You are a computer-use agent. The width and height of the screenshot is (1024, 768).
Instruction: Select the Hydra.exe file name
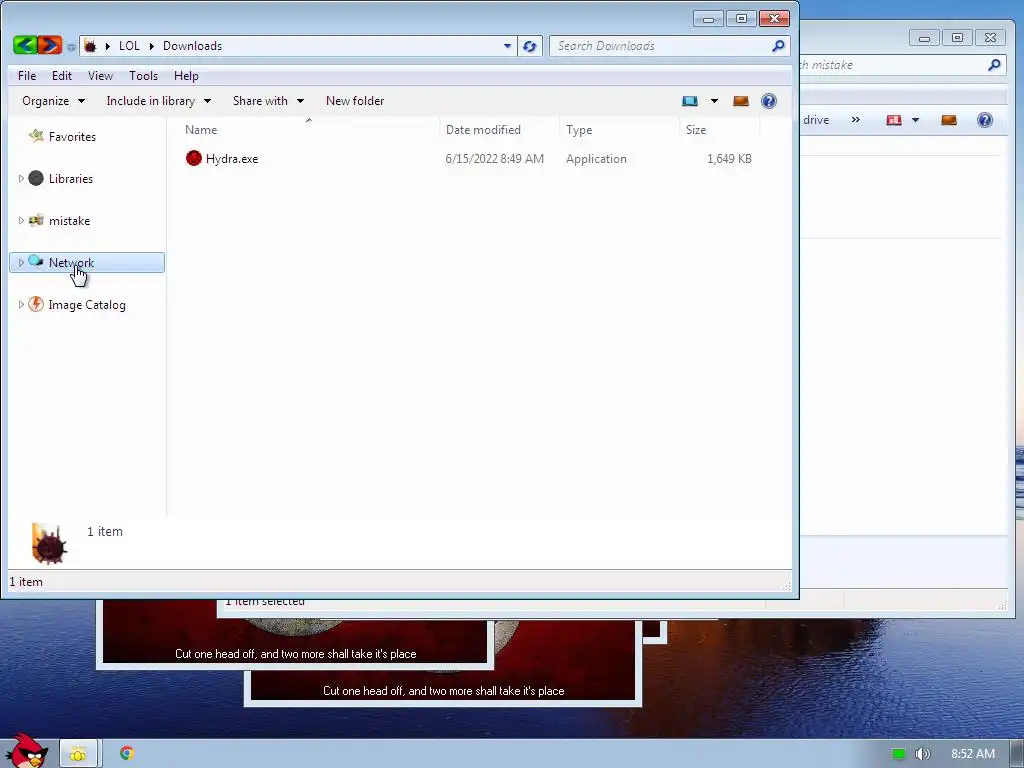point(232,159)
